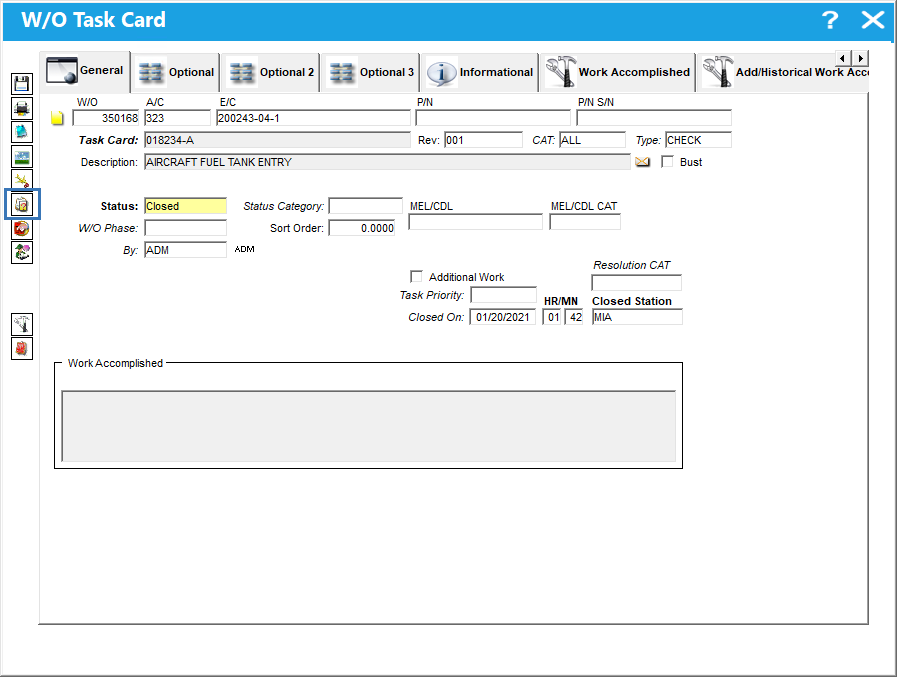Open the Optional tab
897x677 pixels.
[176, 72]
